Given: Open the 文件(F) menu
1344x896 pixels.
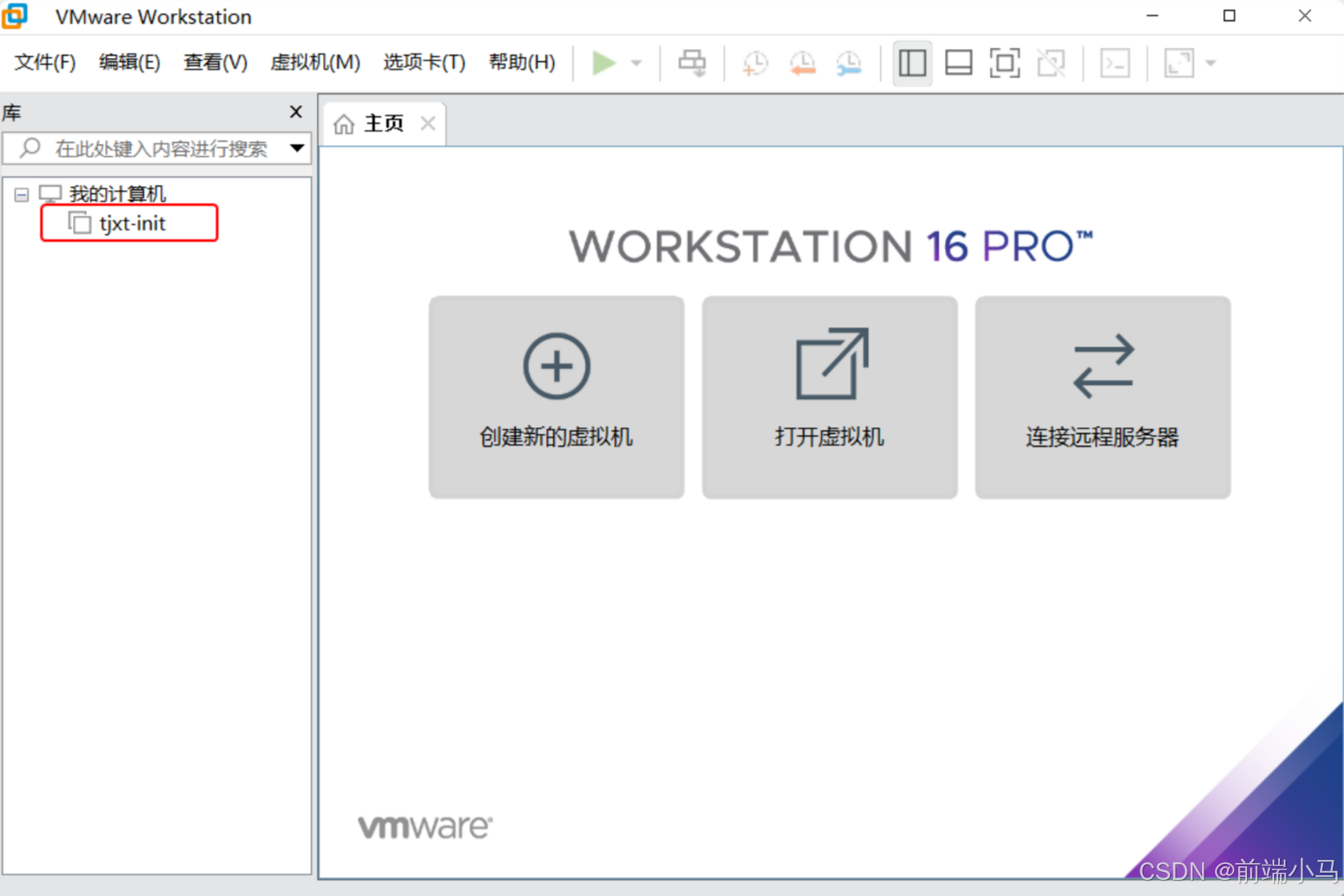Looking at the screenshot, I should pyautogui.click(x=45, y=63).
